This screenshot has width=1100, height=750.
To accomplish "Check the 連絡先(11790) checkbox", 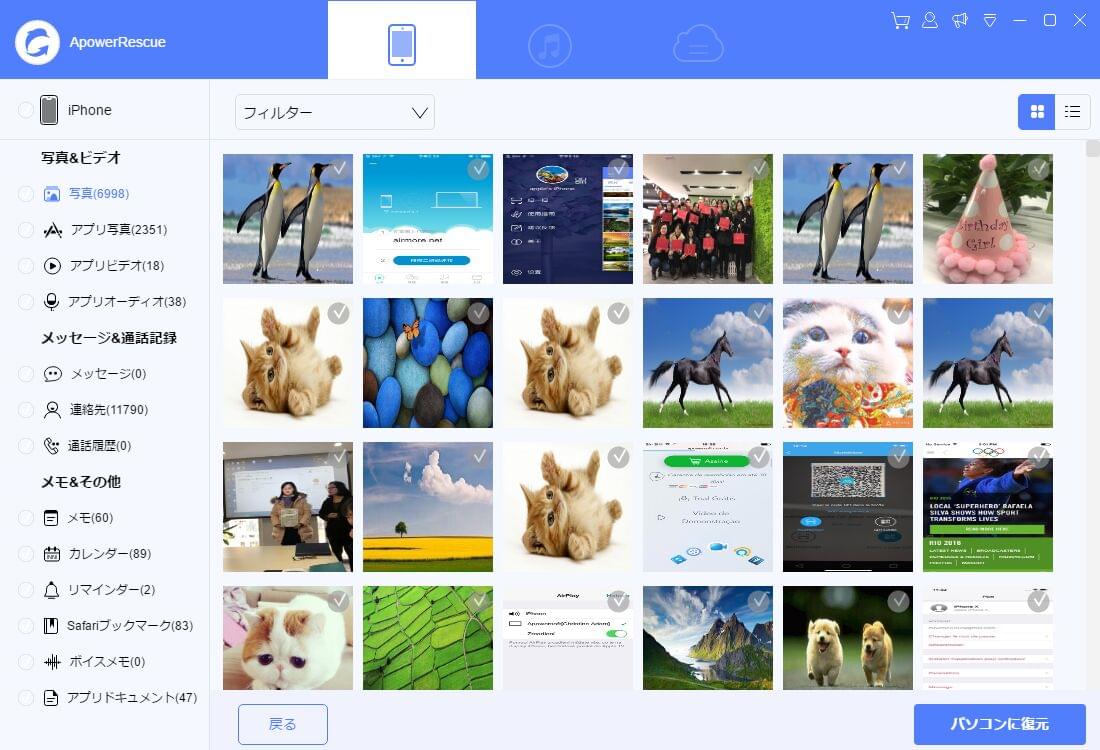I will tap(26, 410).
